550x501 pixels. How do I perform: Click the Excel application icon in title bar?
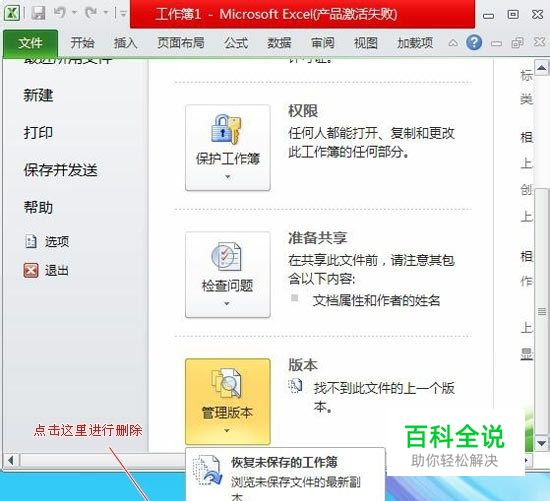point(12,13)
